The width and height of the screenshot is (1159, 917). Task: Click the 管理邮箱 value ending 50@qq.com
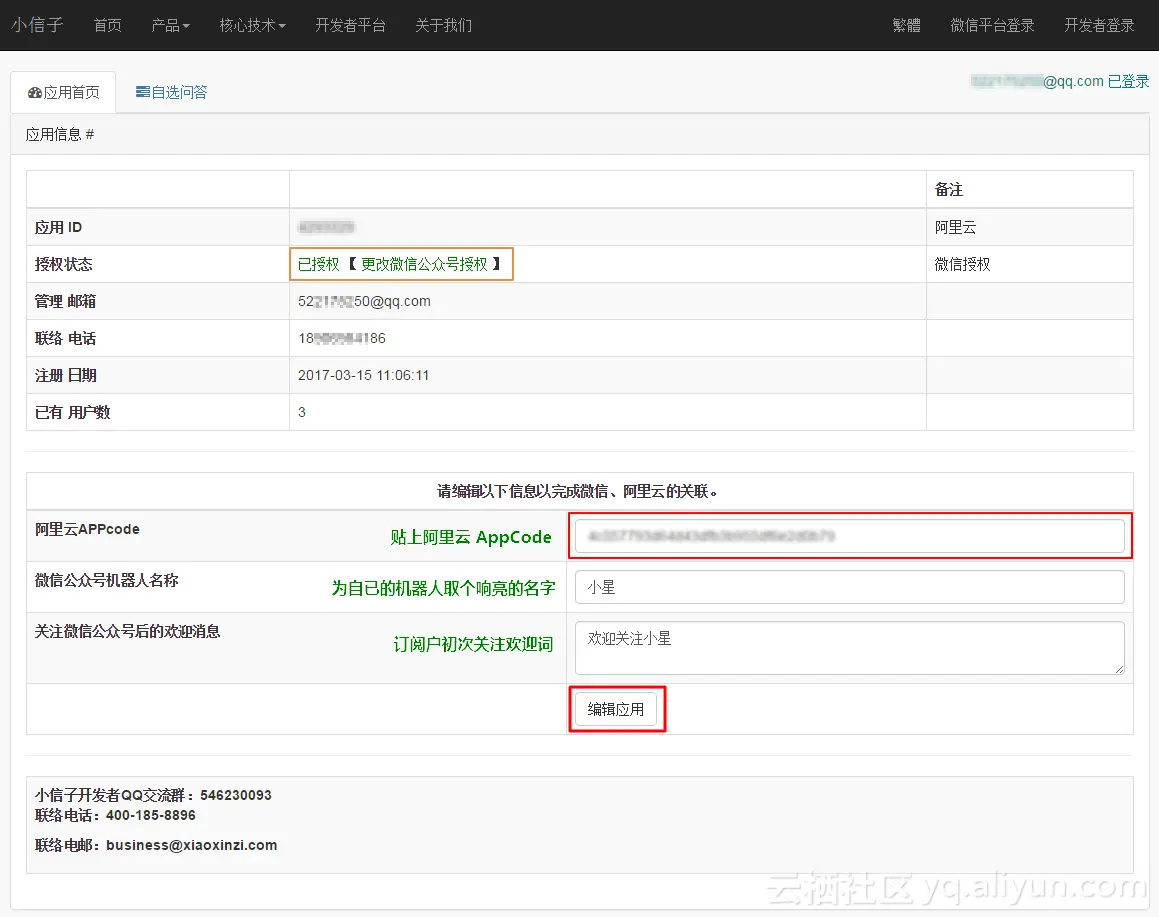pos(364,301)
